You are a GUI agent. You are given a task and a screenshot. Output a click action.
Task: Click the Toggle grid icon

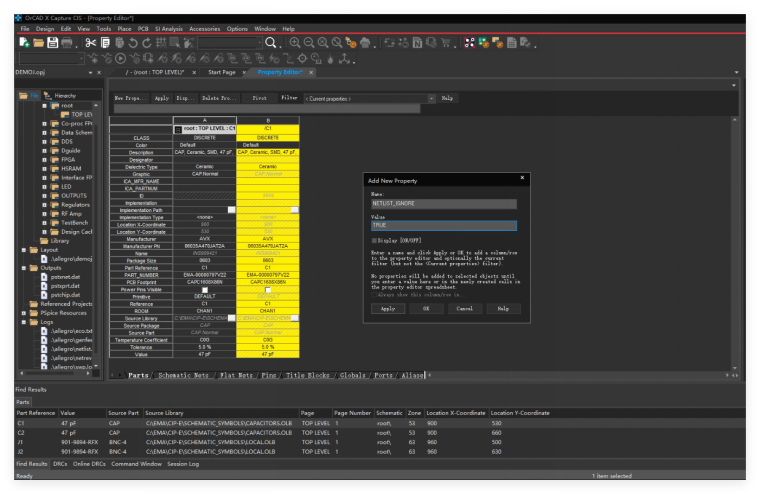coord(161,43)
